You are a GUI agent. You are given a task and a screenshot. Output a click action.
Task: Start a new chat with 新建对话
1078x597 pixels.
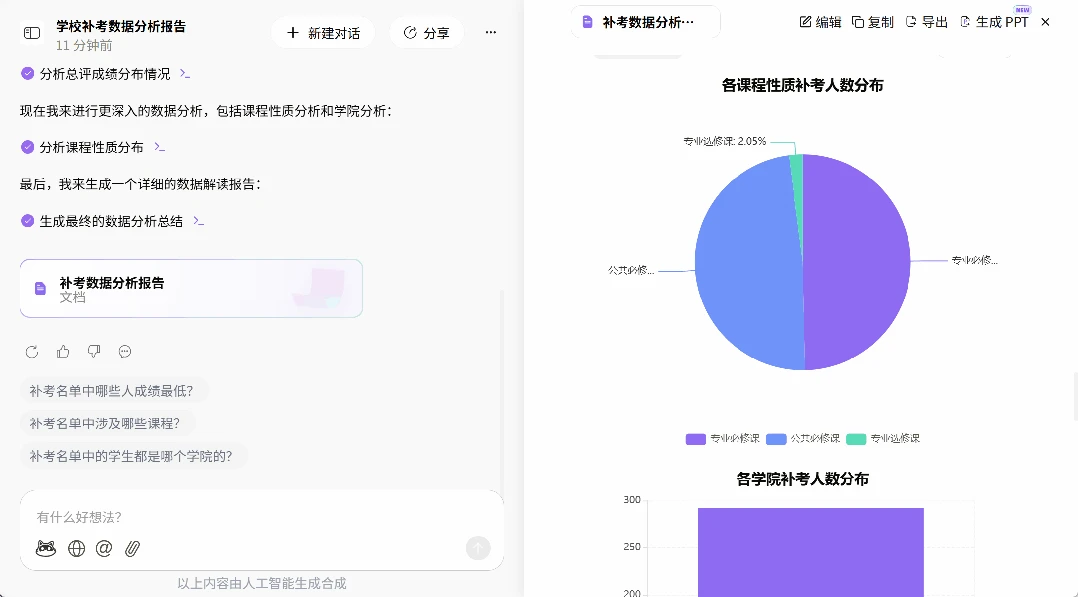323,33
